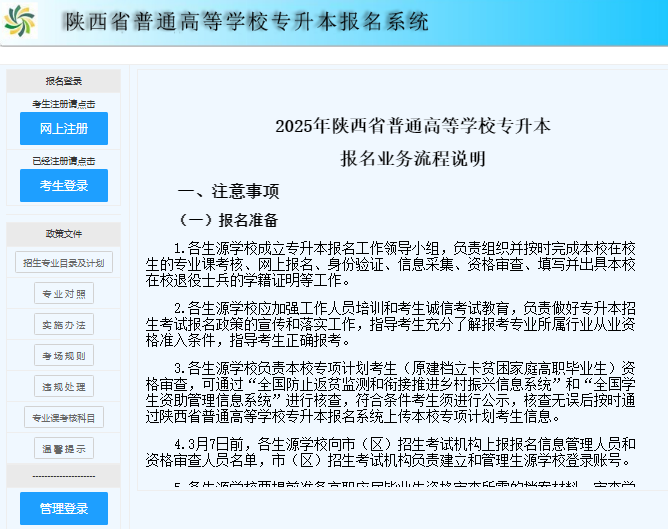
Task: Open the 违规处理 violation handling document
Action: [64, 386]
